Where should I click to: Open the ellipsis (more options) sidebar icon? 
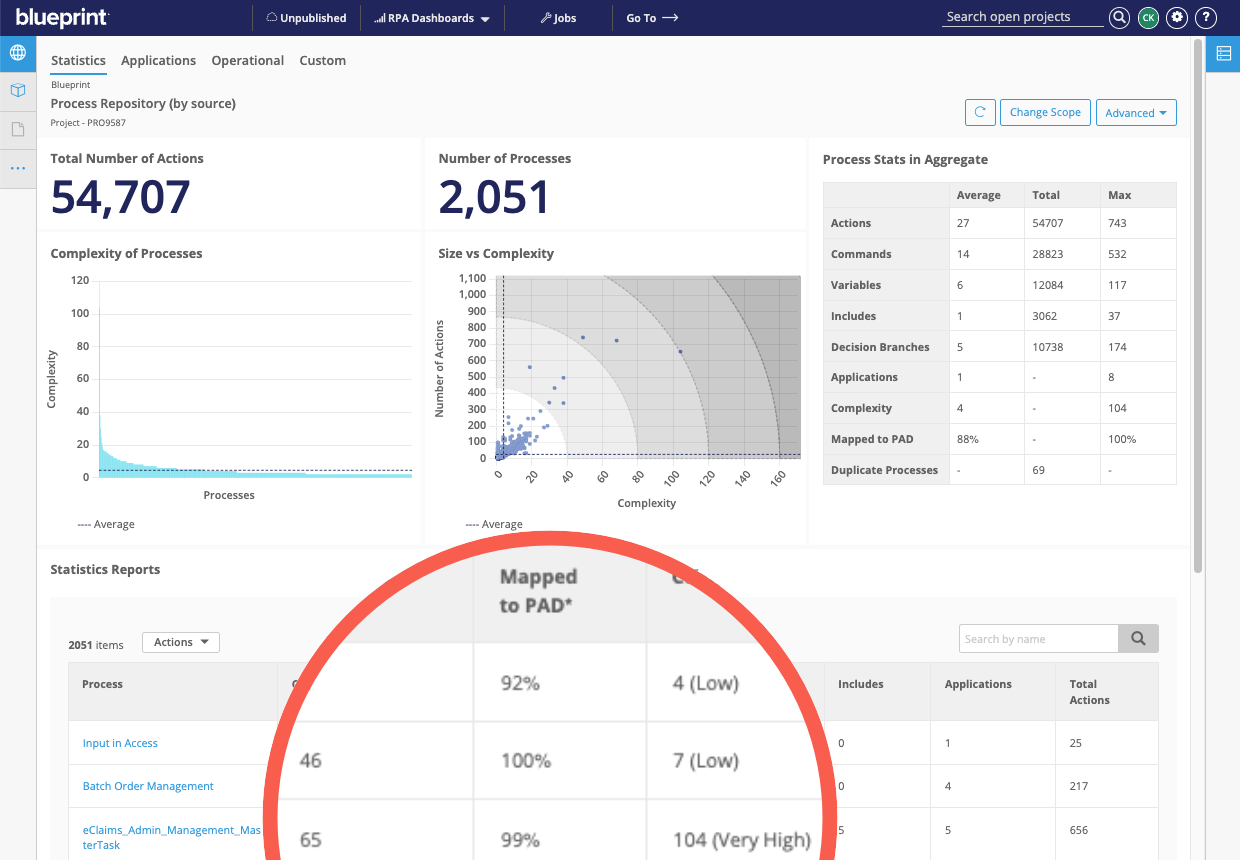(18, 167)
